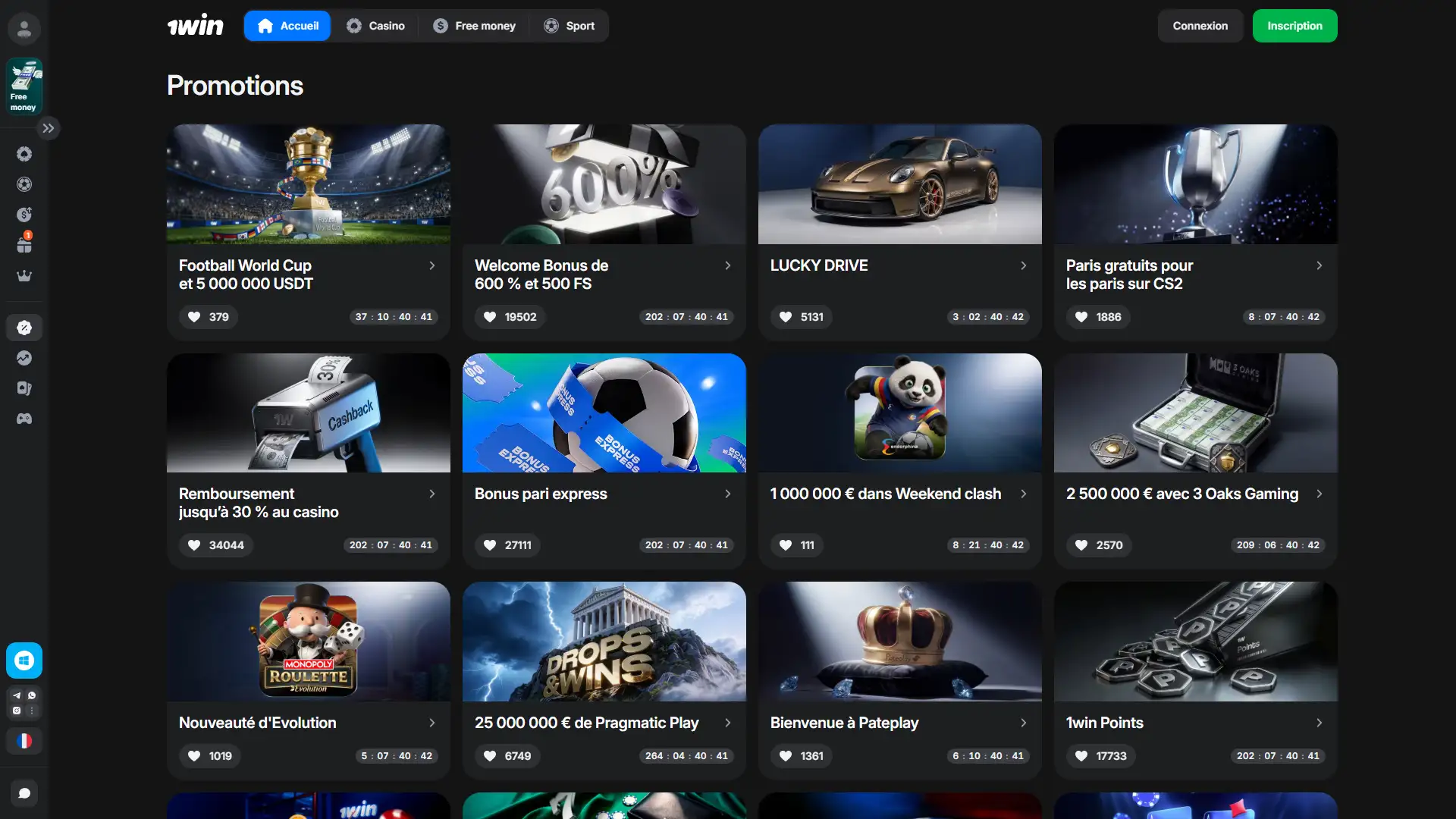
Task: Like the Pragmatic Play promotion
Action: [x=508, y=756]
